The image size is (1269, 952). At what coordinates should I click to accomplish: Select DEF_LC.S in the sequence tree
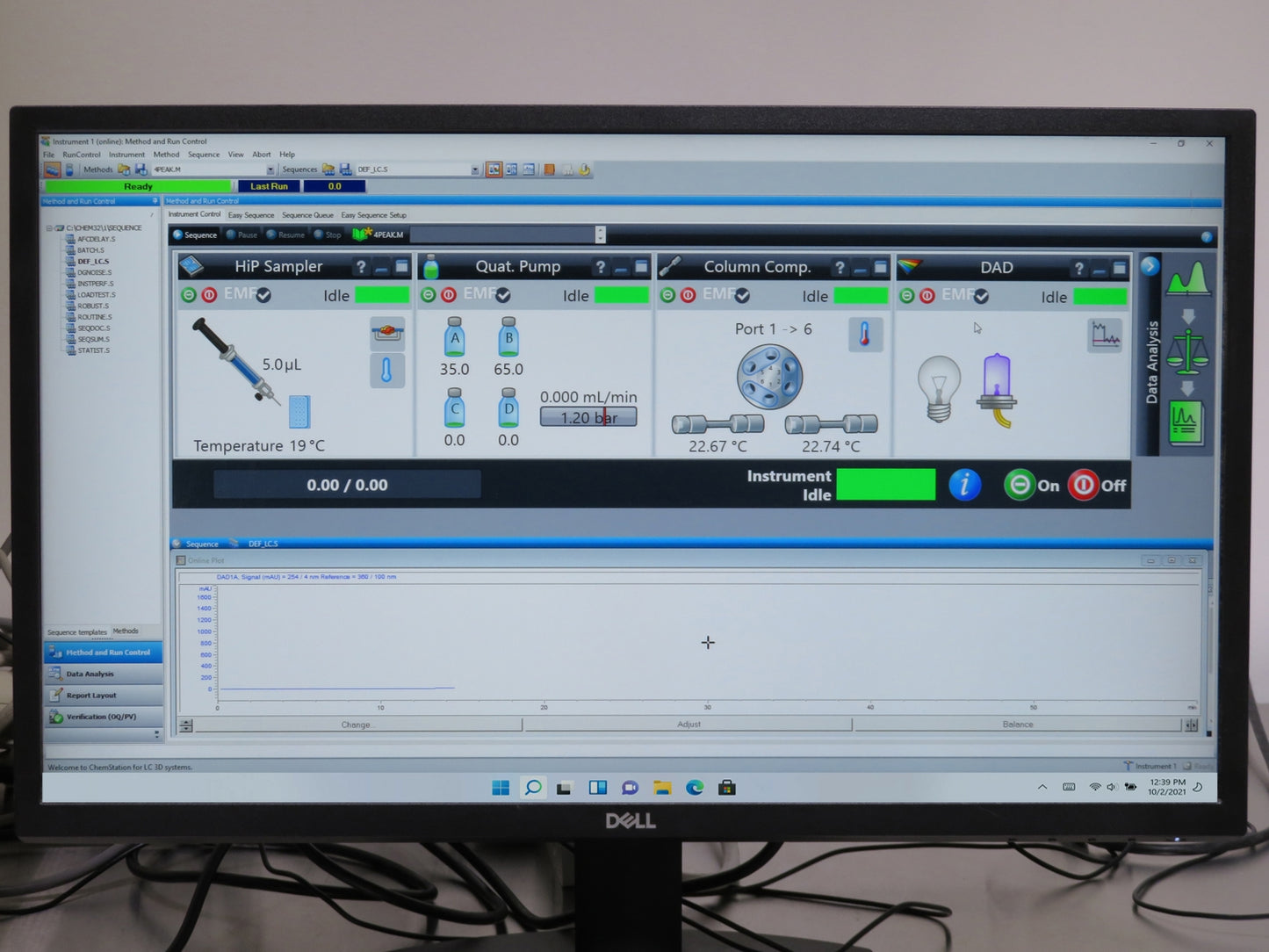92,261
